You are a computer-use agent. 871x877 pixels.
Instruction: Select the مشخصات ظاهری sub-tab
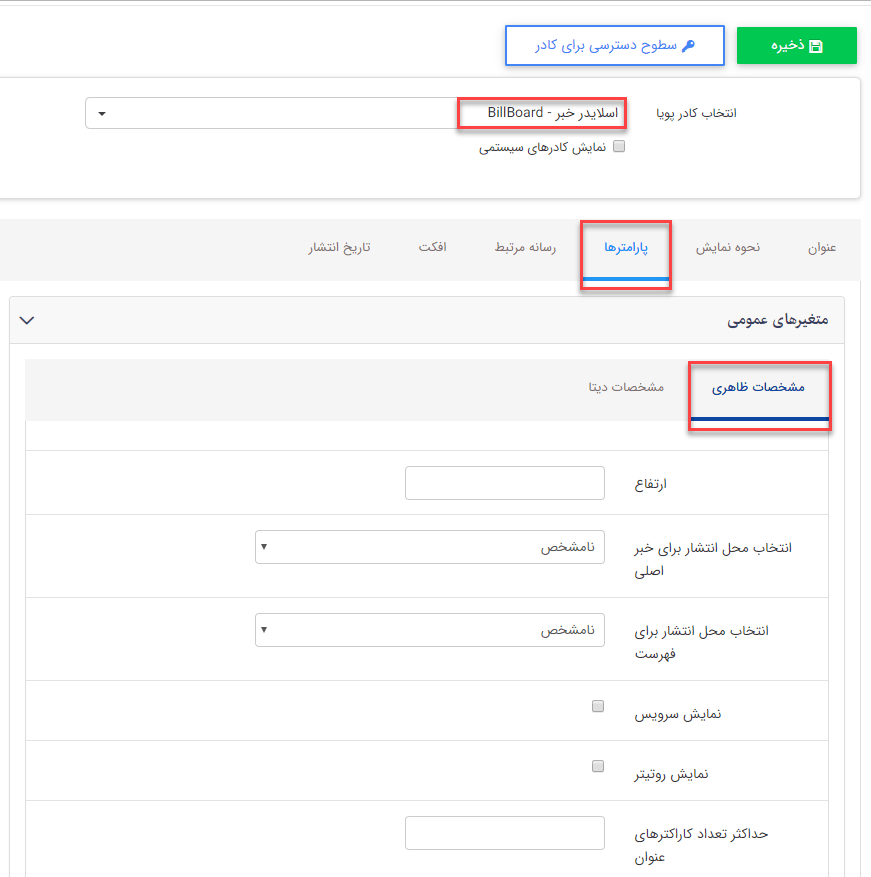click(x=760, y=388)
